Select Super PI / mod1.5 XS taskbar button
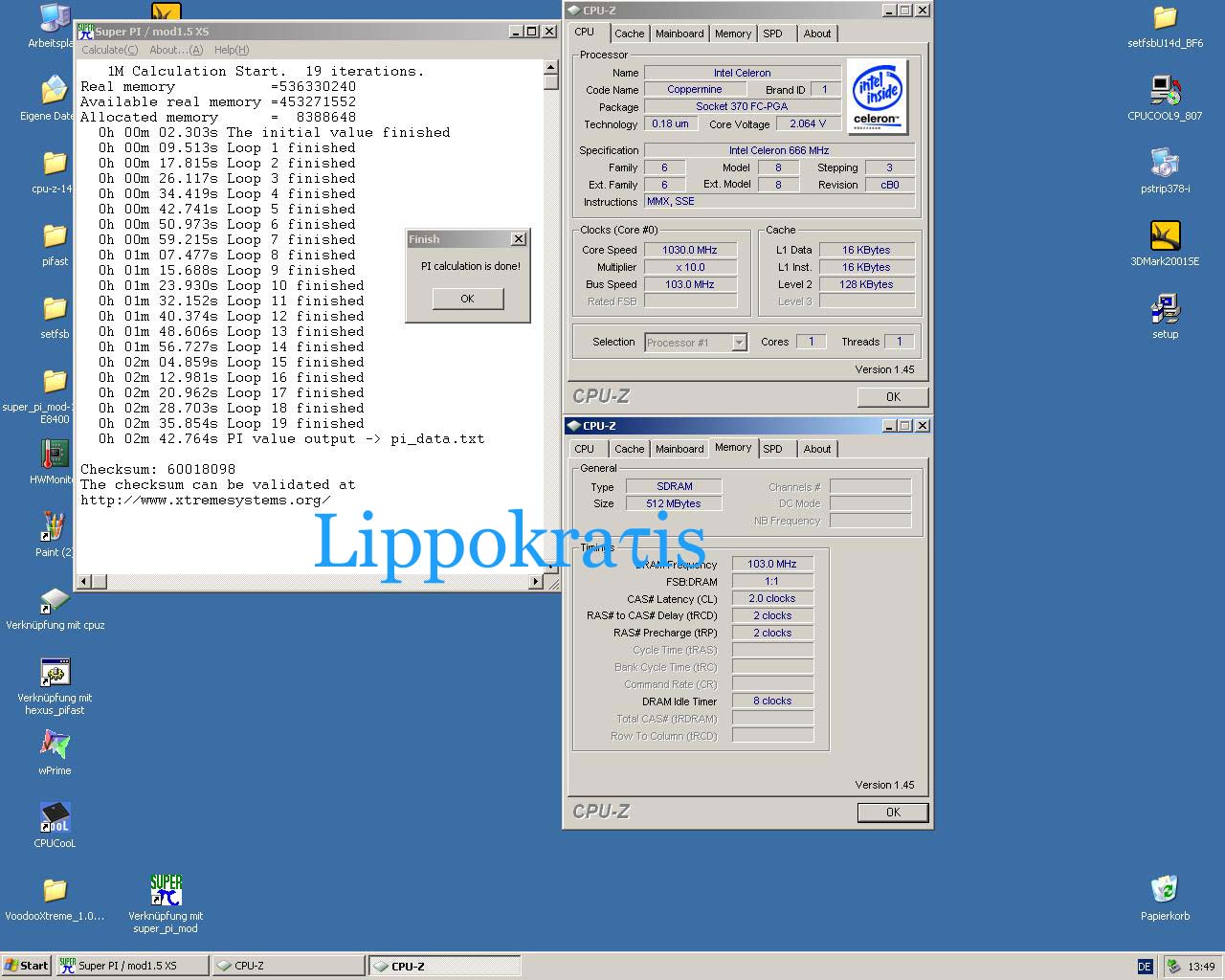The height and width of the screenshot is (980, 1225). (x=132, y=966)
